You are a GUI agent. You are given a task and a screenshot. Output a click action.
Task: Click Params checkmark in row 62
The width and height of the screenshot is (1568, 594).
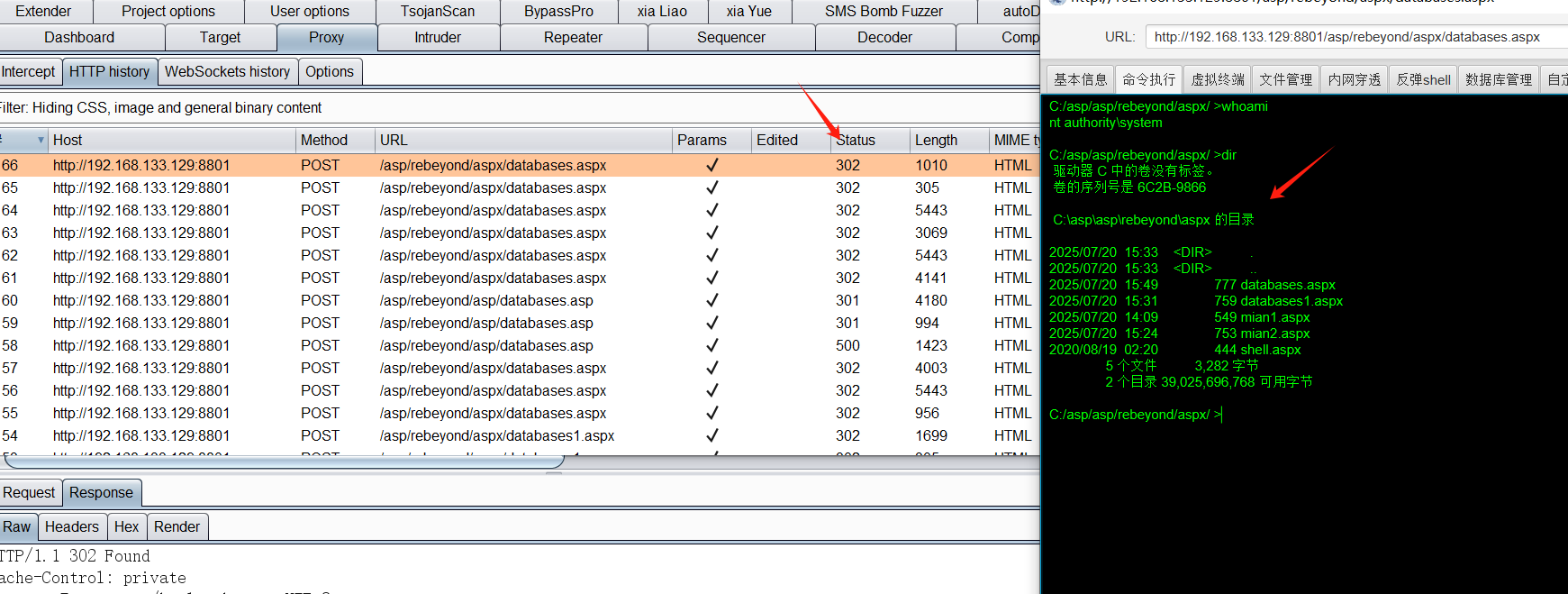coord(711,255)
